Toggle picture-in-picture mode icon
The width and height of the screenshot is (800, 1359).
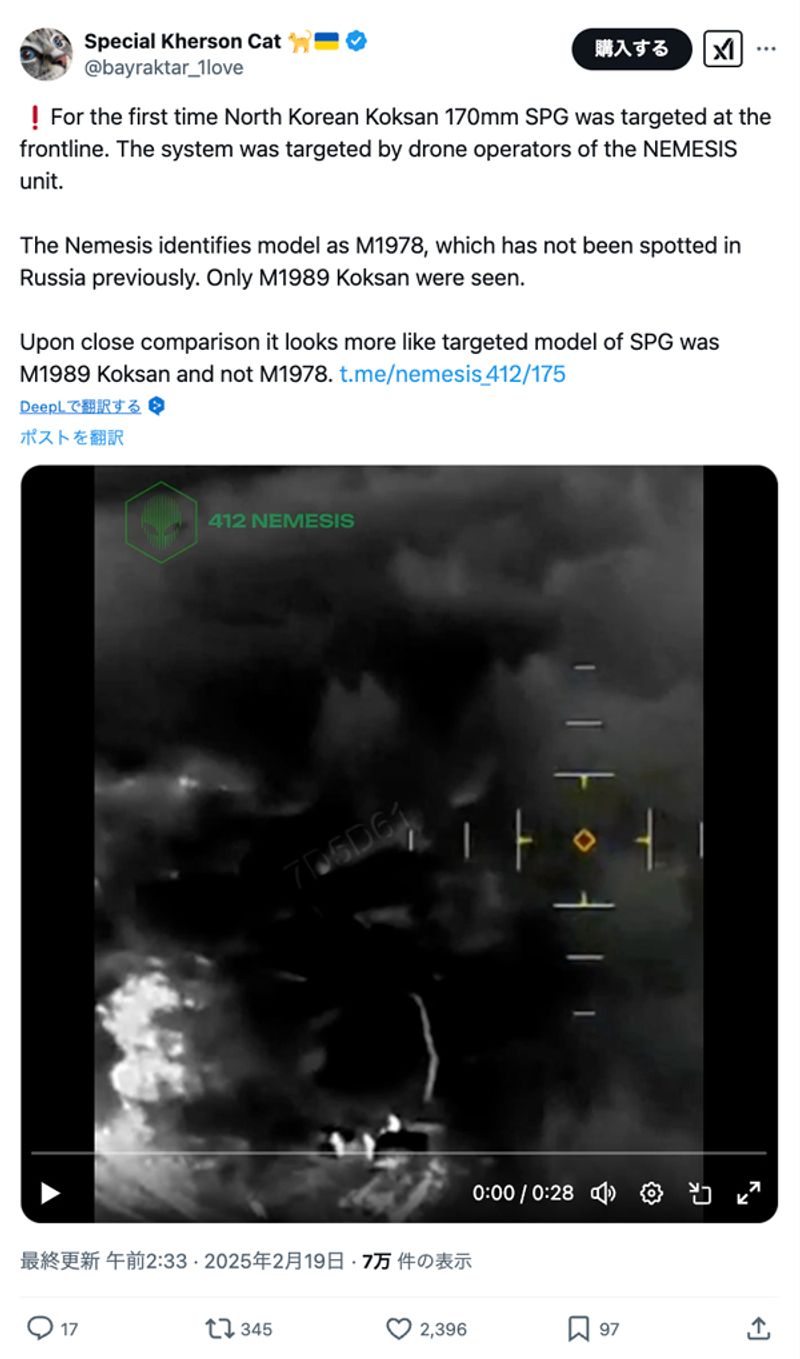700,1193
